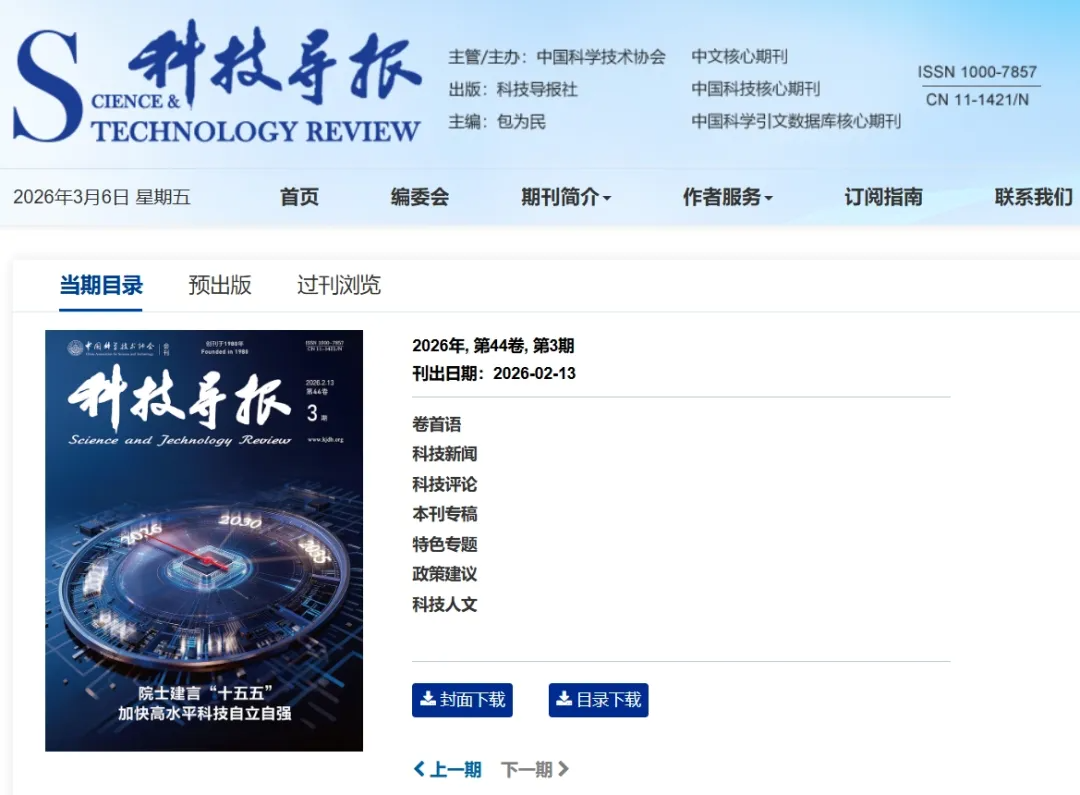
Task: Click the download icon on 目录下载 button
Action: tap(566, 700)
